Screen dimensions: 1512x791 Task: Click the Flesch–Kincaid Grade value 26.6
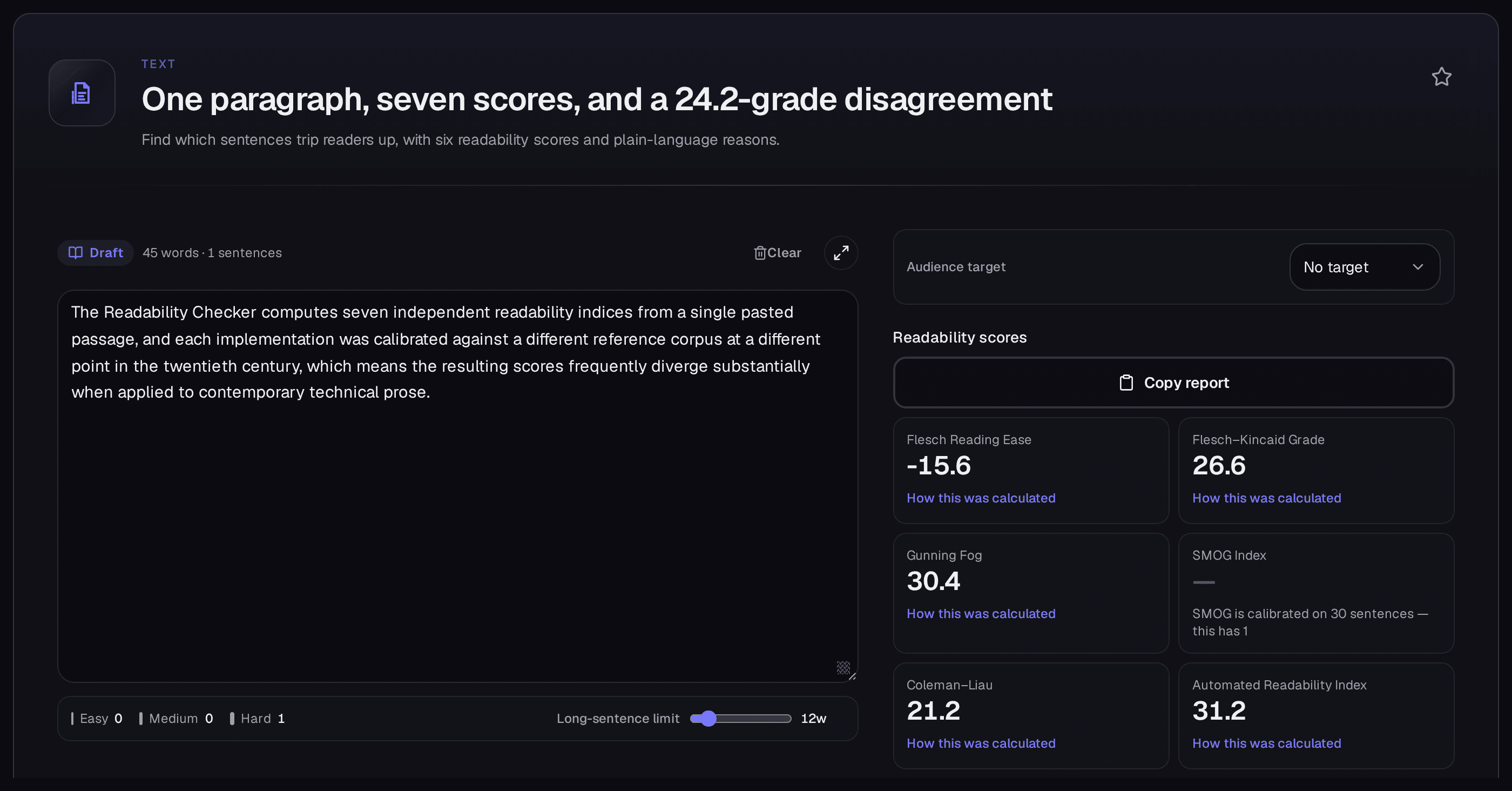pos(1219,466)
